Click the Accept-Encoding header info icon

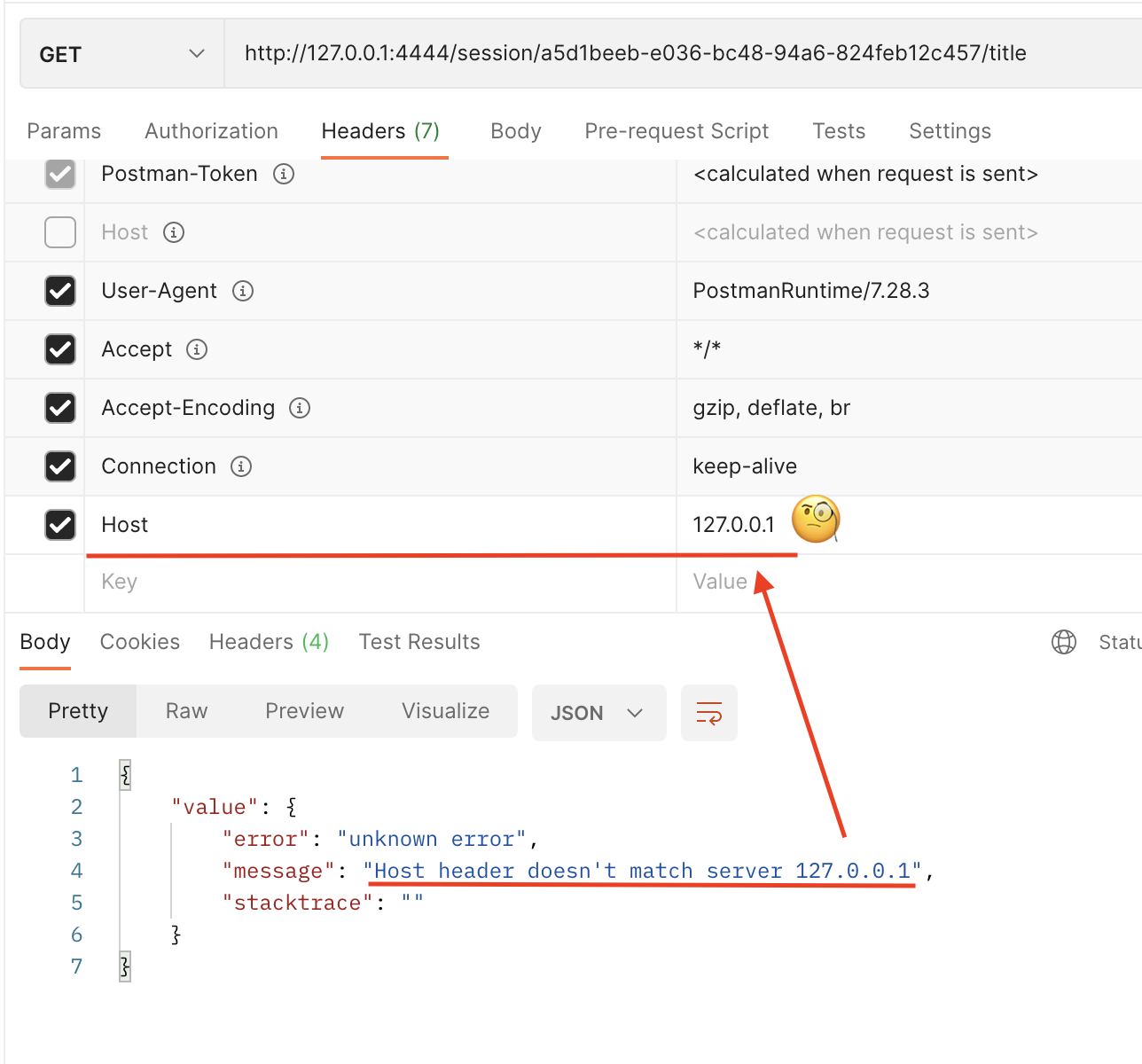click(x=300, y=408)
